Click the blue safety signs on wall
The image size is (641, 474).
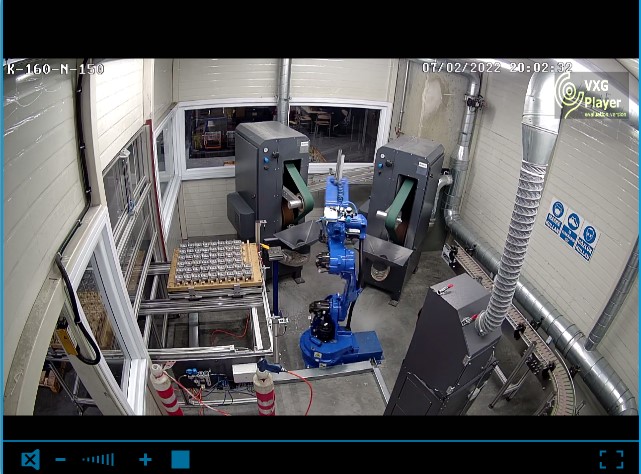point(572,228)
